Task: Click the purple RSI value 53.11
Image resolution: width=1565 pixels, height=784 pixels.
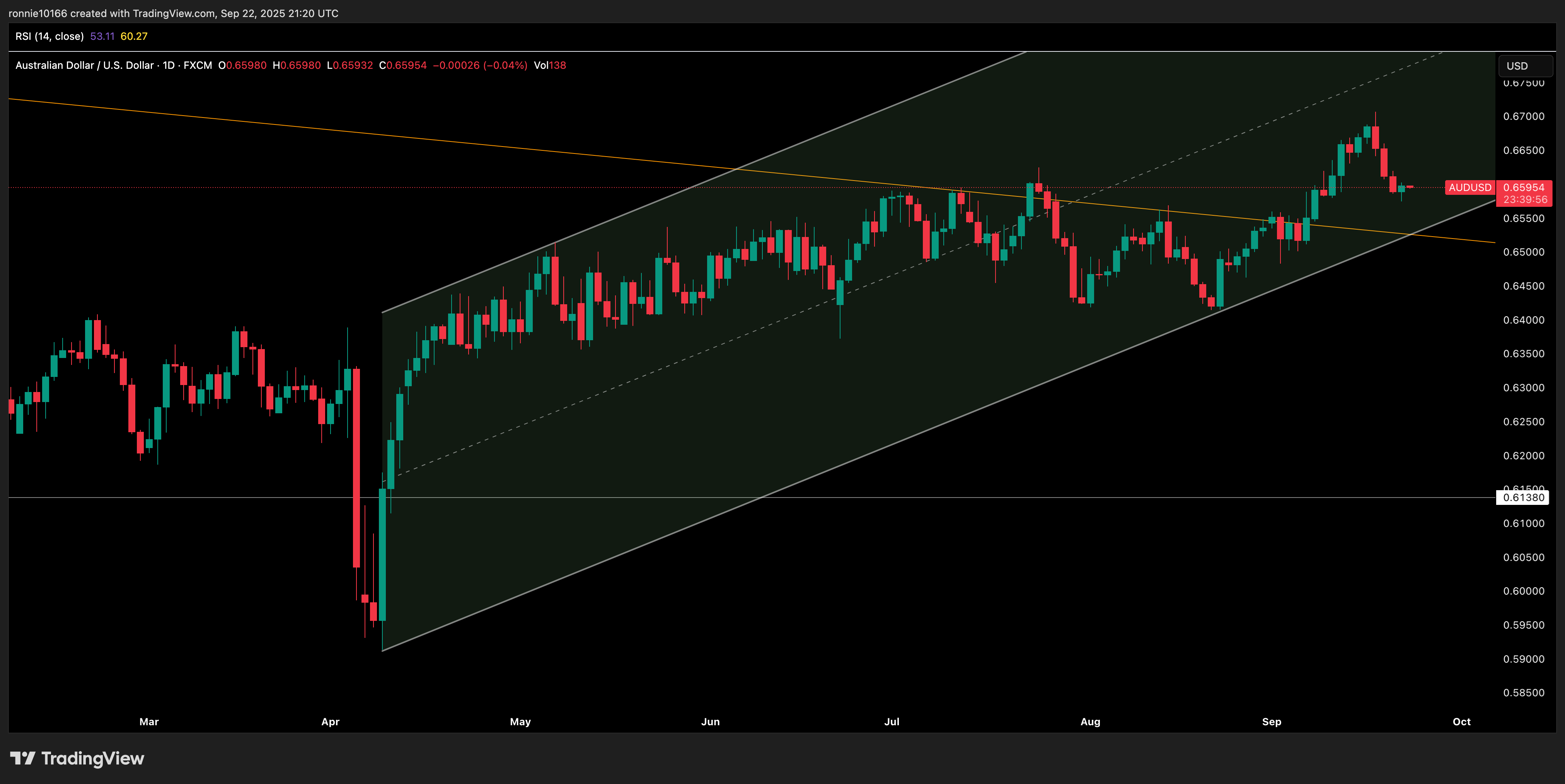Action: 102,36
